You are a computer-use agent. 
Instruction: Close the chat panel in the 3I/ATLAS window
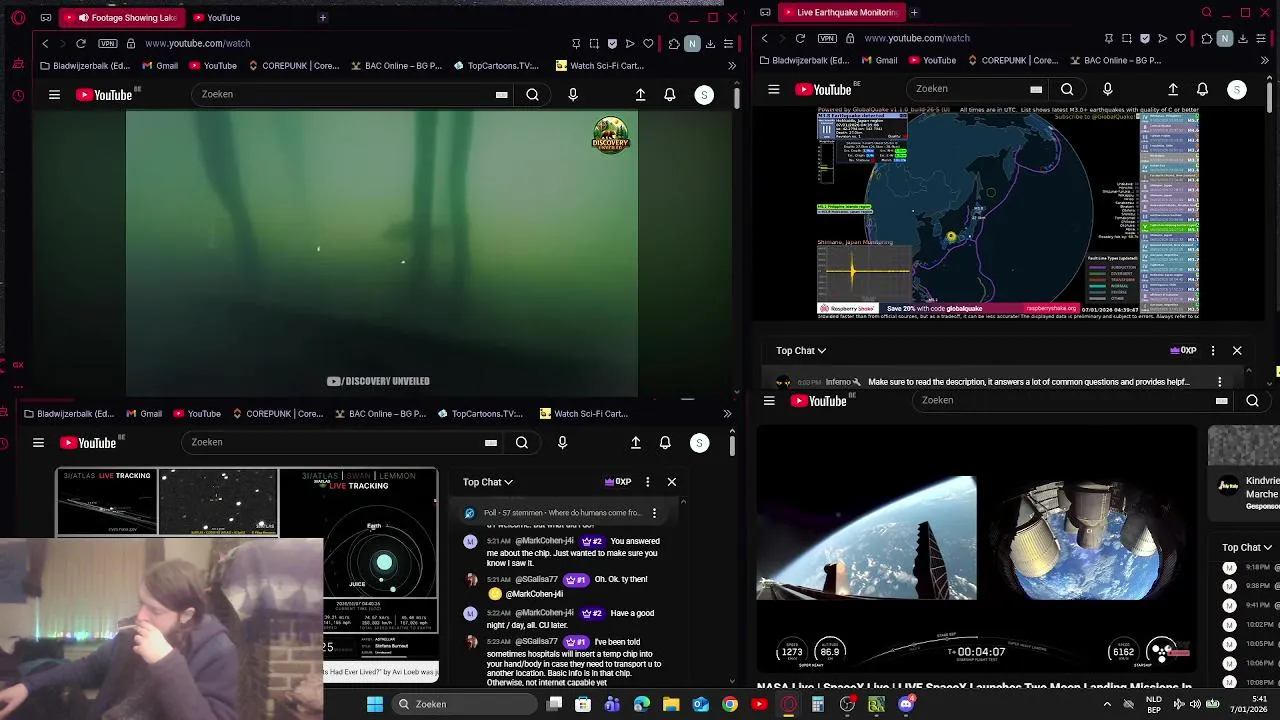(x=672, y=482)
